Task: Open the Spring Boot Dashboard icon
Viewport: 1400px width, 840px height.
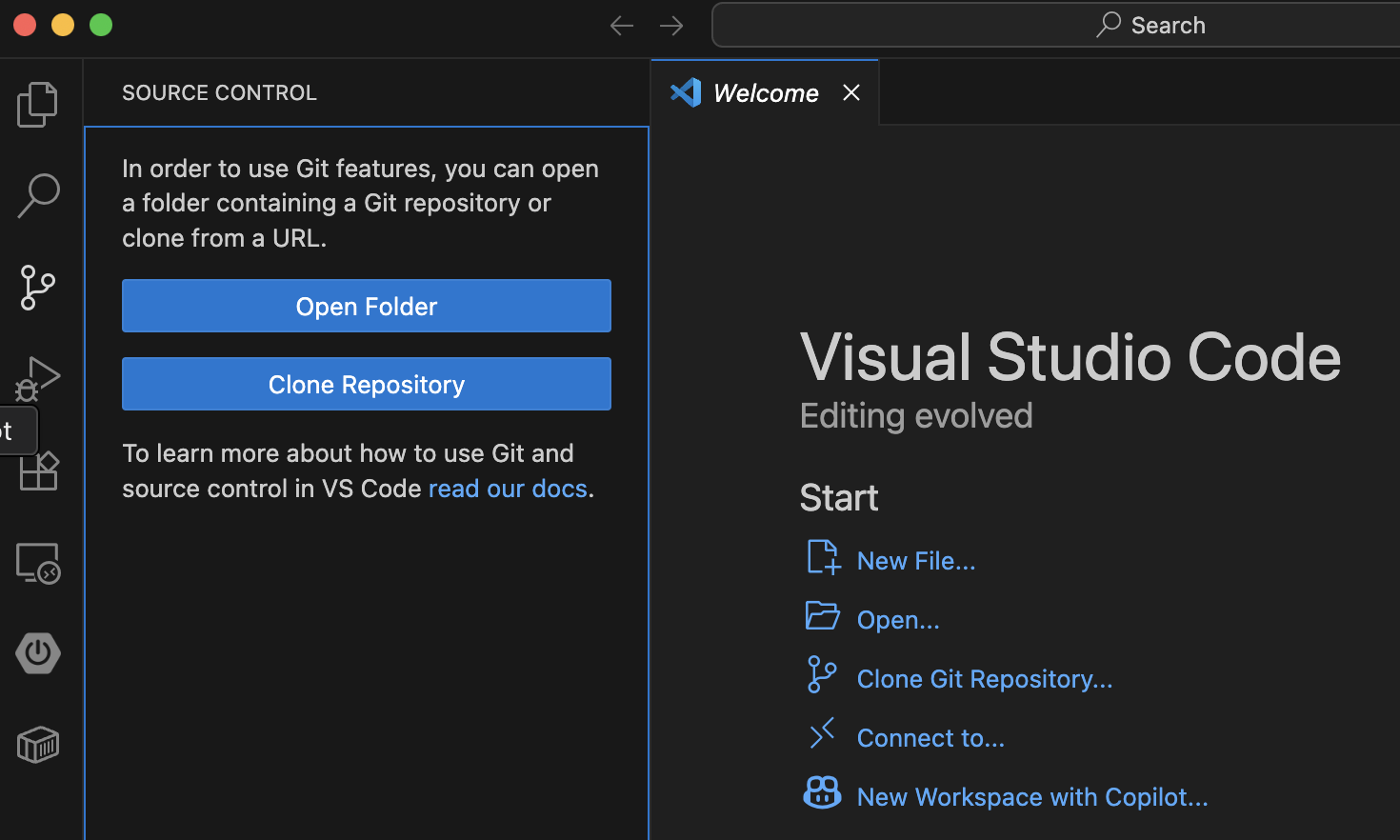Action: [38, 653]
